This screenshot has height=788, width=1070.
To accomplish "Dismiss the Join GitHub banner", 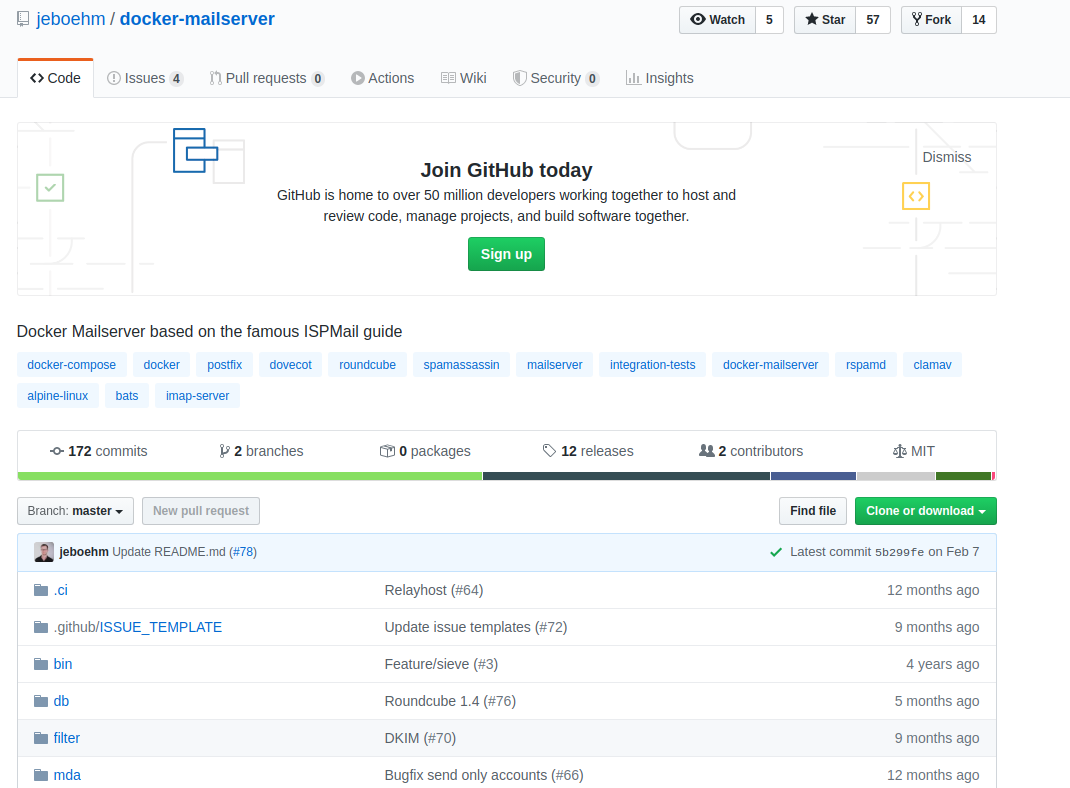I will click(x=946, y=158).
